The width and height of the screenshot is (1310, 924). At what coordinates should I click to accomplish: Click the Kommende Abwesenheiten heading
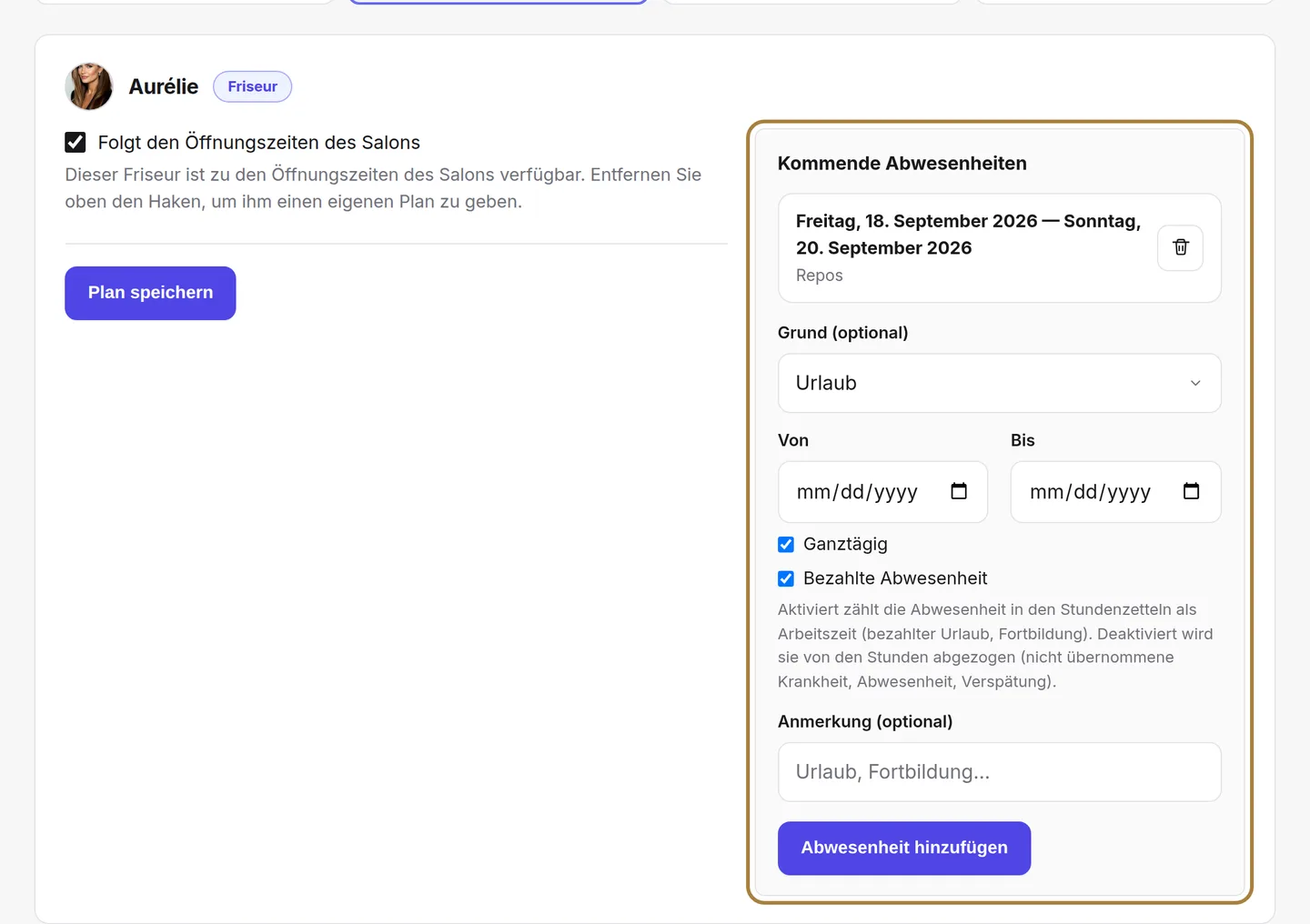(902, 164)
